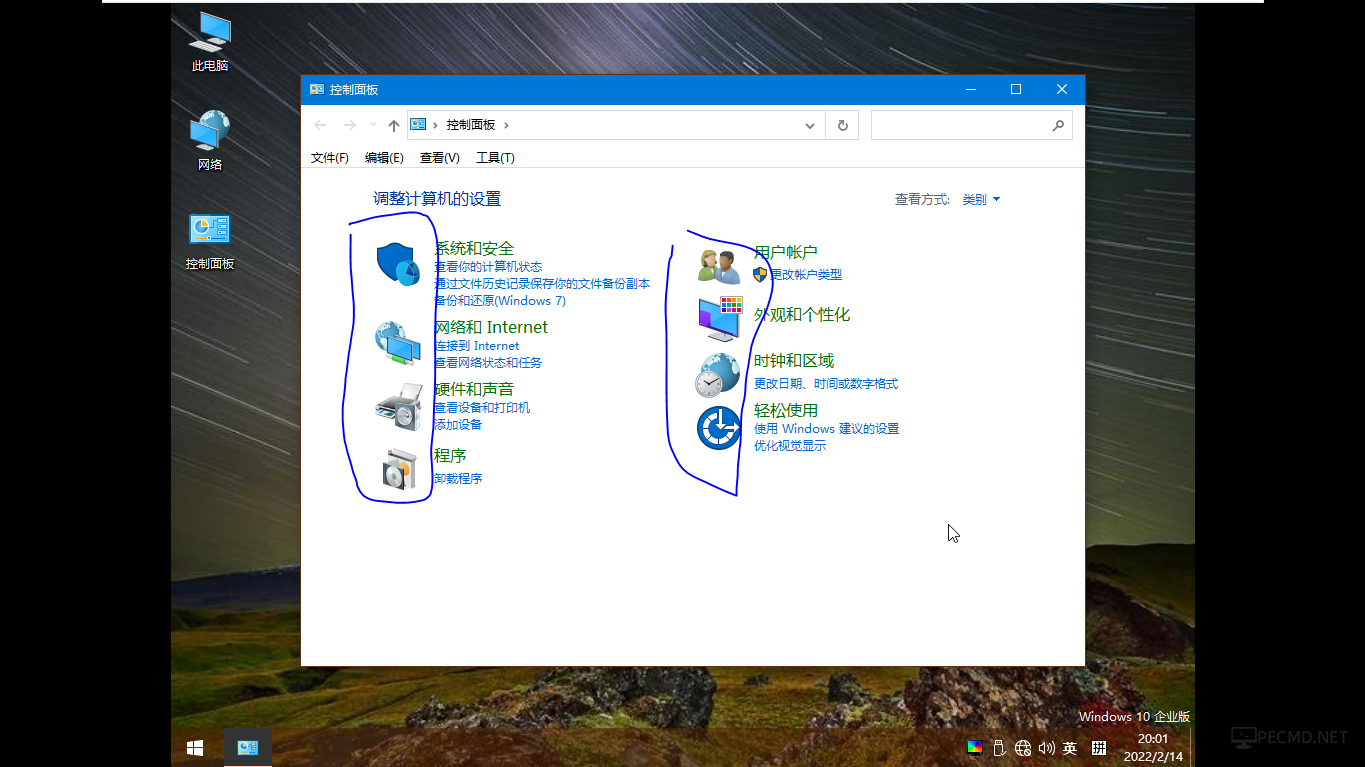
Task: Expand chevron before 控制面板 breadcrumb
Action: (x=436, y=125)
